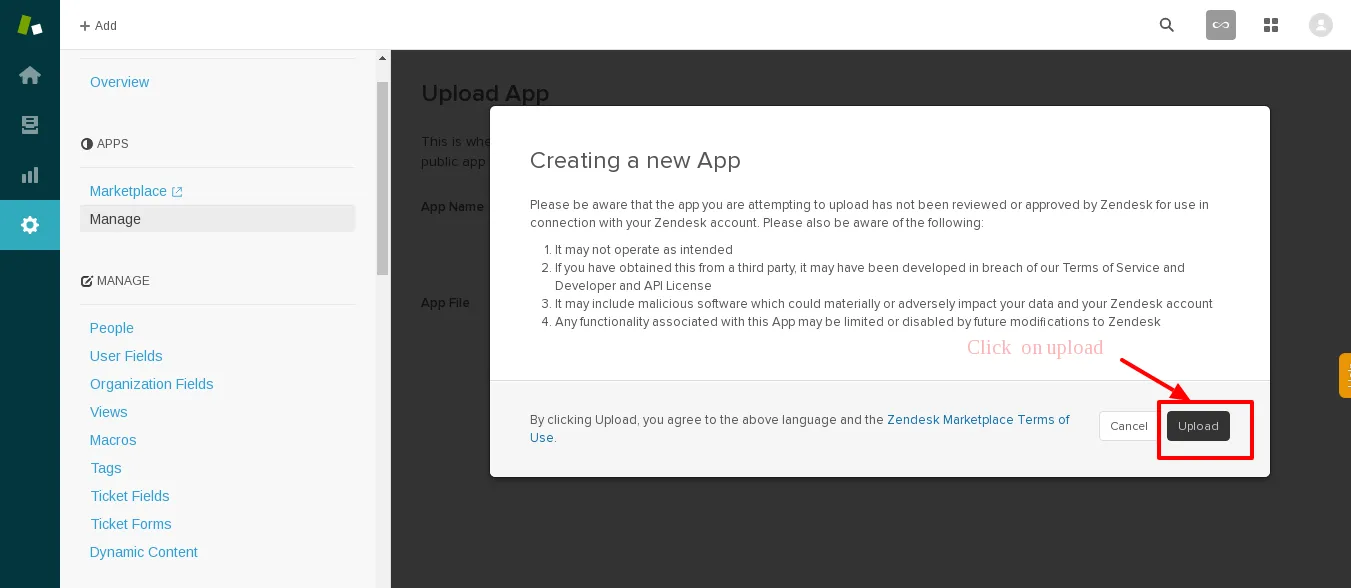Open the Zendesk products grid icon
Viewport: 1351px width, 588px height.
coord(1271,25)
